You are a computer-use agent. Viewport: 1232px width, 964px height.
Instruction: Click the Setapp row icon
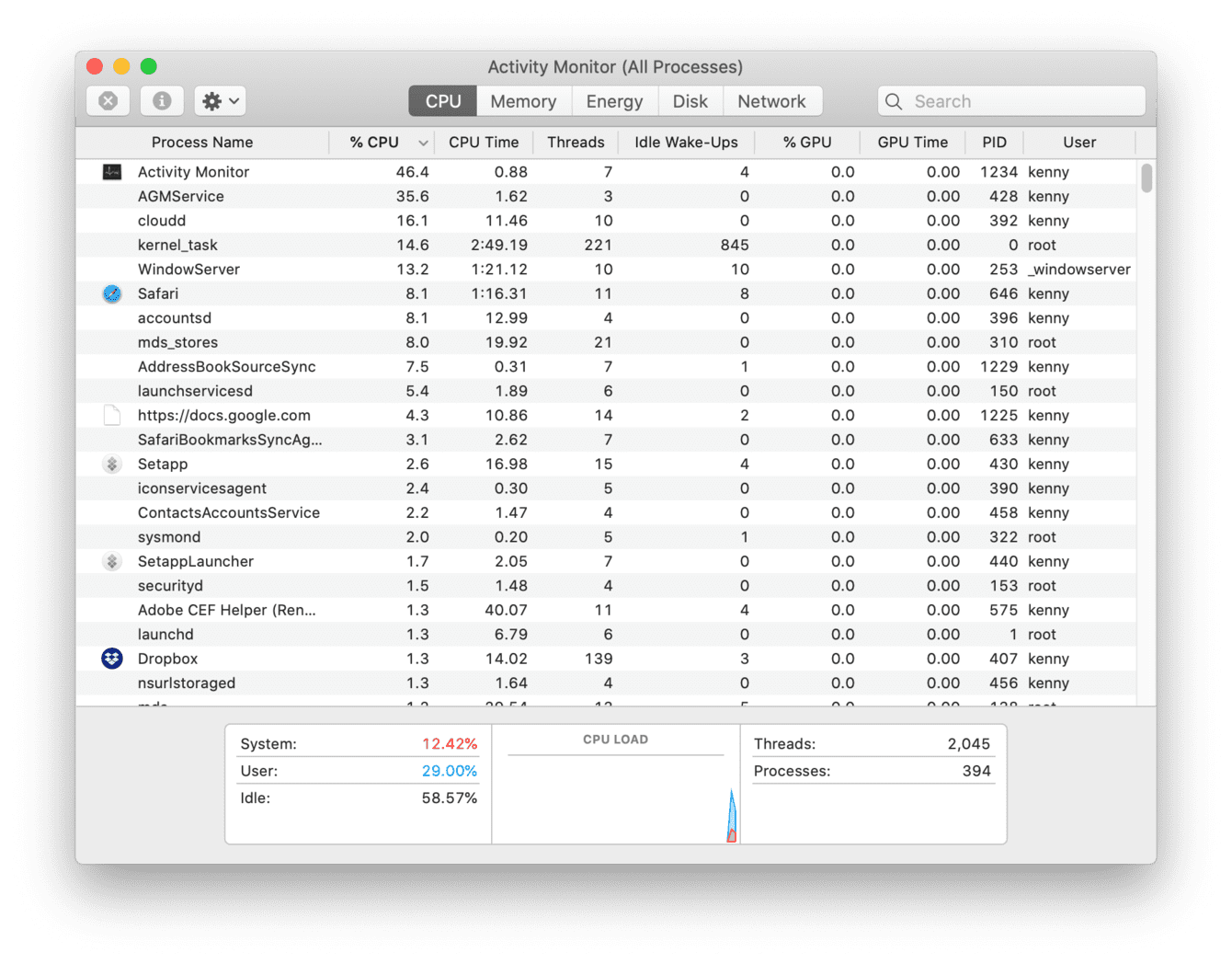[x=112, y=465]
